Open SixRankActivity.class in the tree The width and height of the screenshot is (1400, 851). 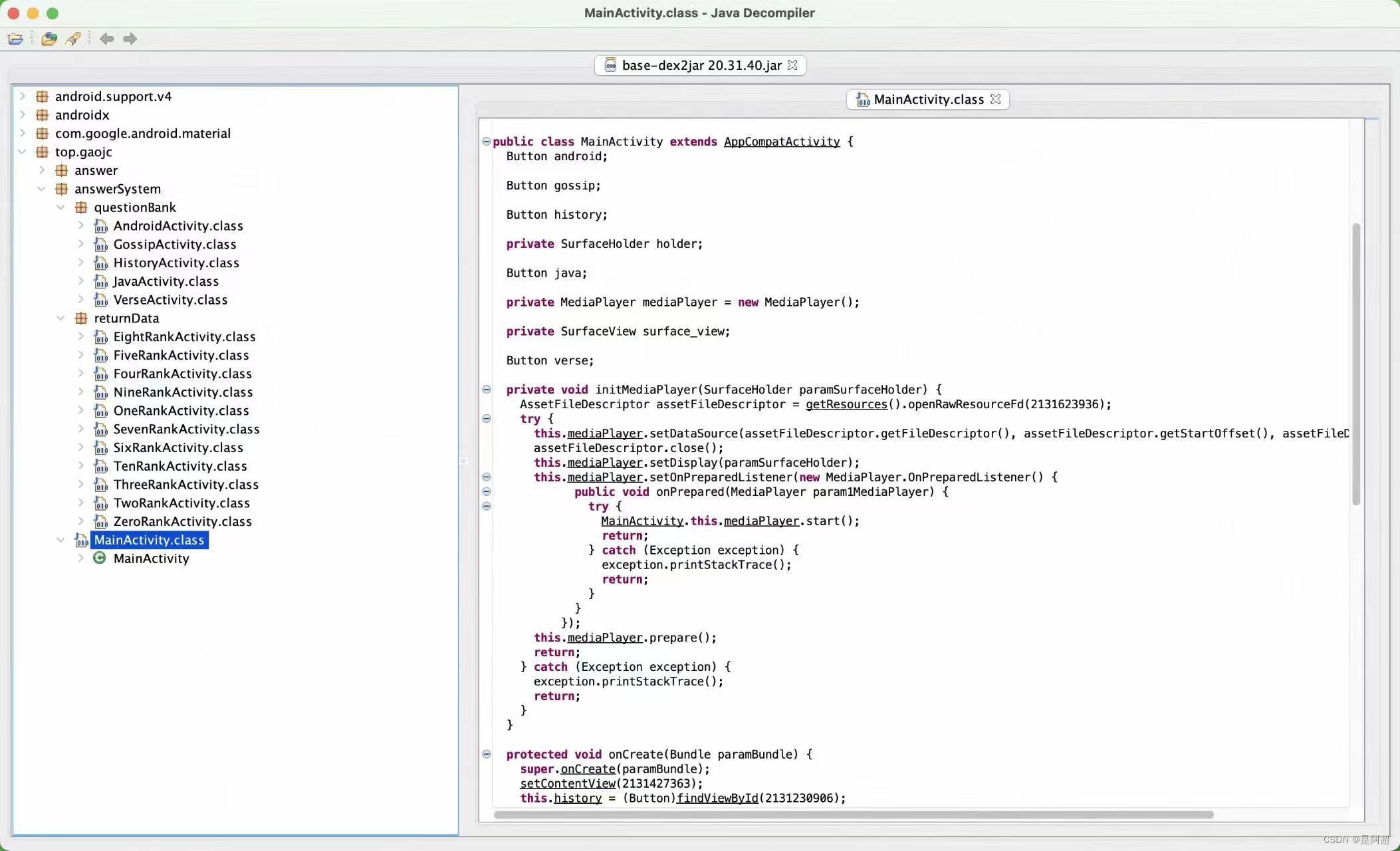click(x=178, y=448)
